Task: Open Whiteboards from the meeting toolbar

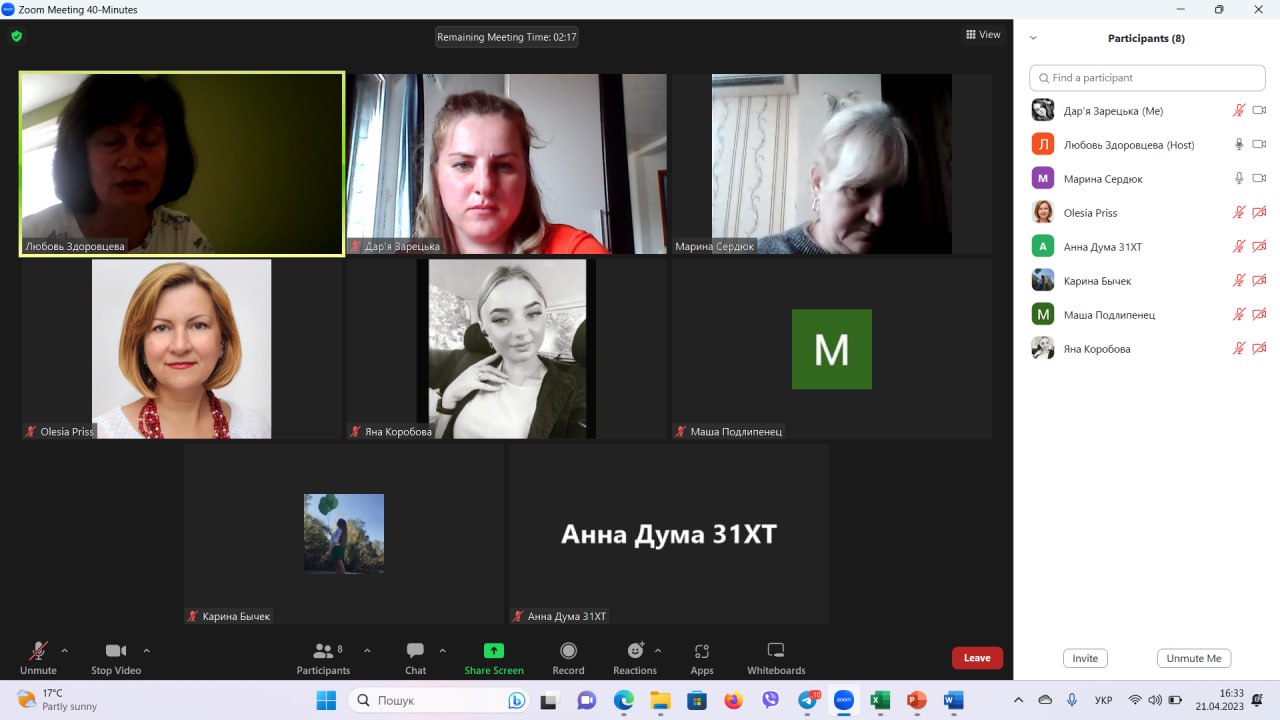Action: [776, 658]
